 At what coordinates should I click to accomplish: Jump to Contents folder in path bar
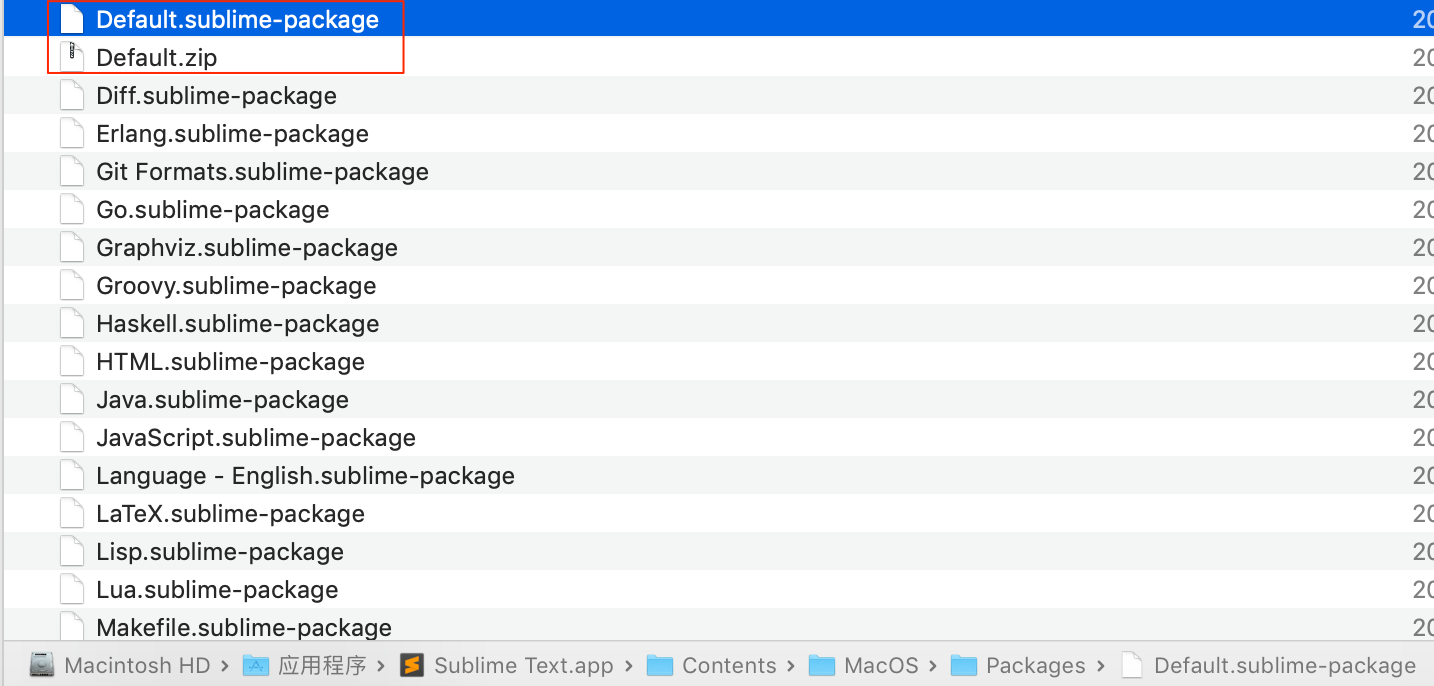[729, 666]
